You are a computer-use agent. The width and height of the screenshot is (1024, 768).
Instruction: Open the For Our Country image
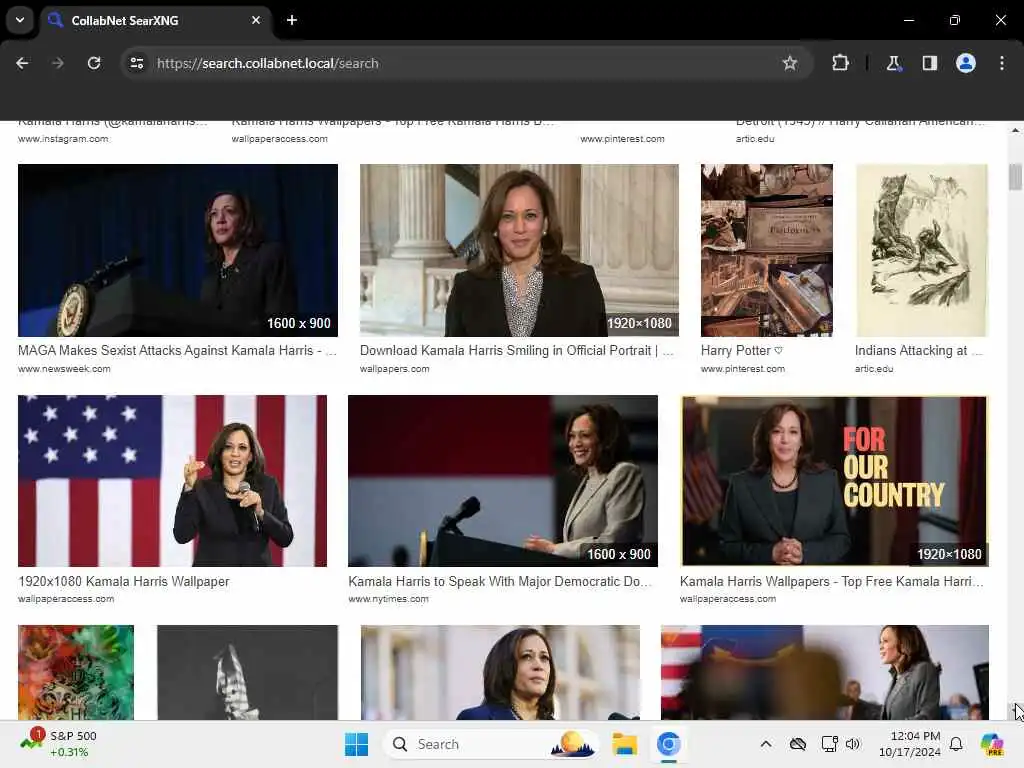[x=835, y=481]
